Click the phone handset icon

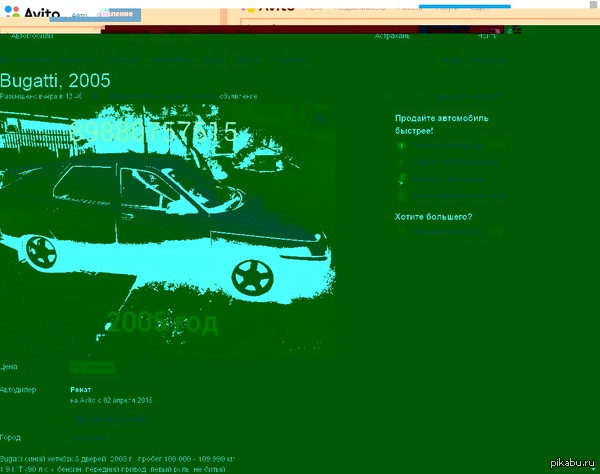tap(80, 419)
